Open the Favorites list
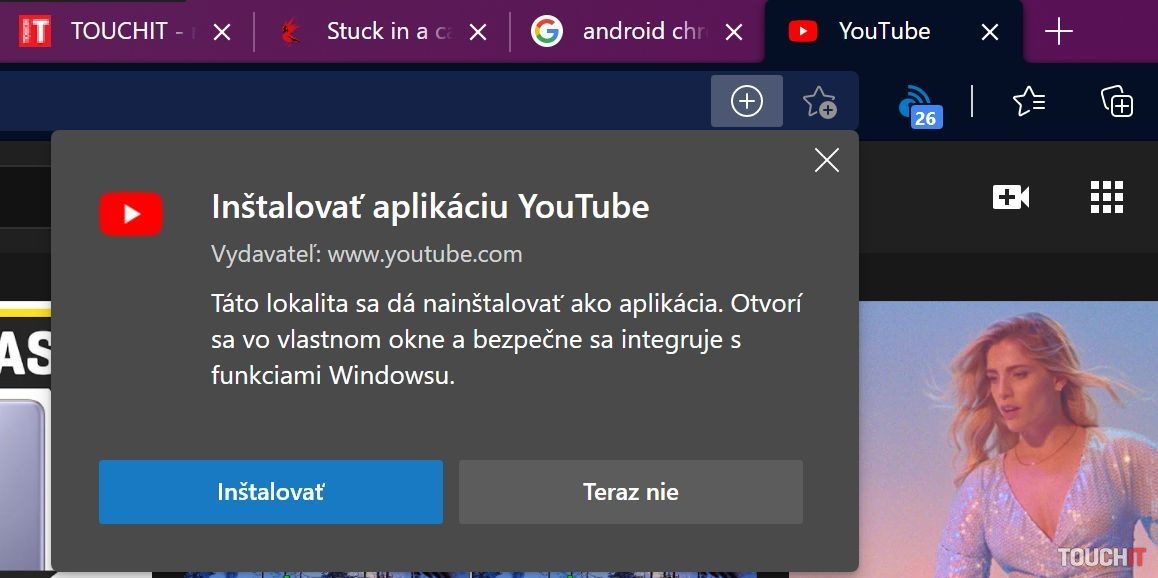This screenshot has height=578, width=1158. pos(1028,101)
